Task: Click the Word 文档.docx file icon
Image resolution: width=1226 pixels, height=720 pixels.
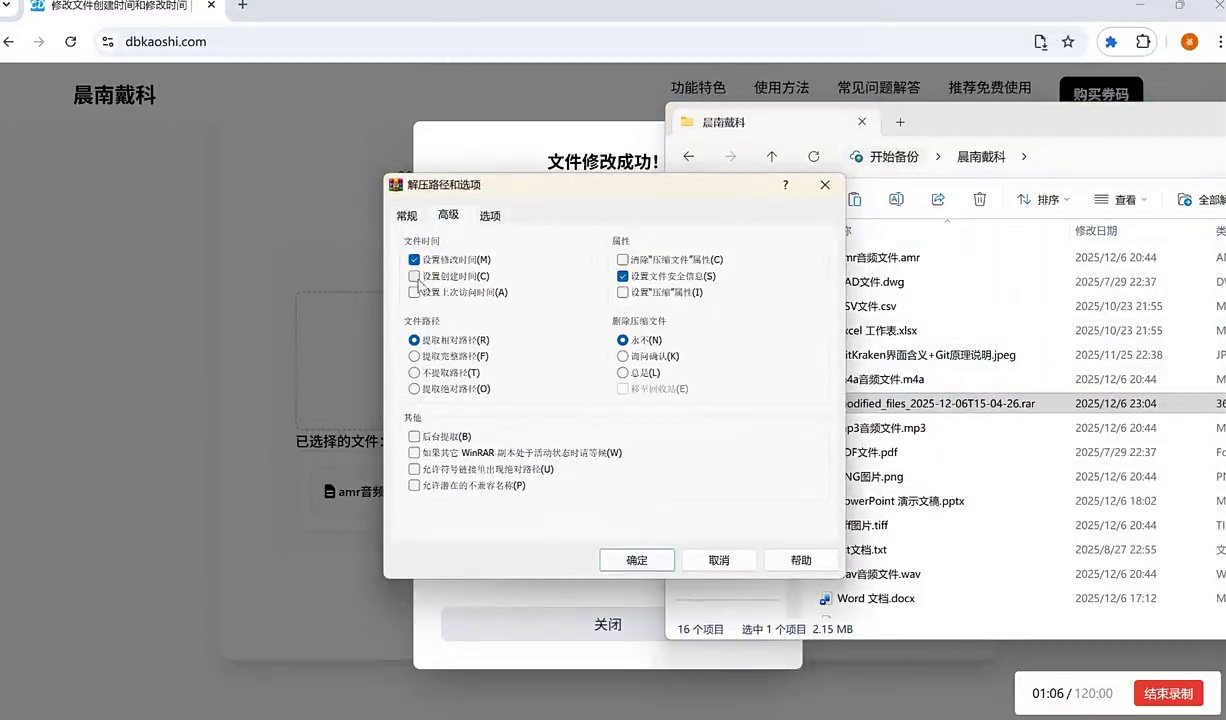Action: [x=825, y=599]
